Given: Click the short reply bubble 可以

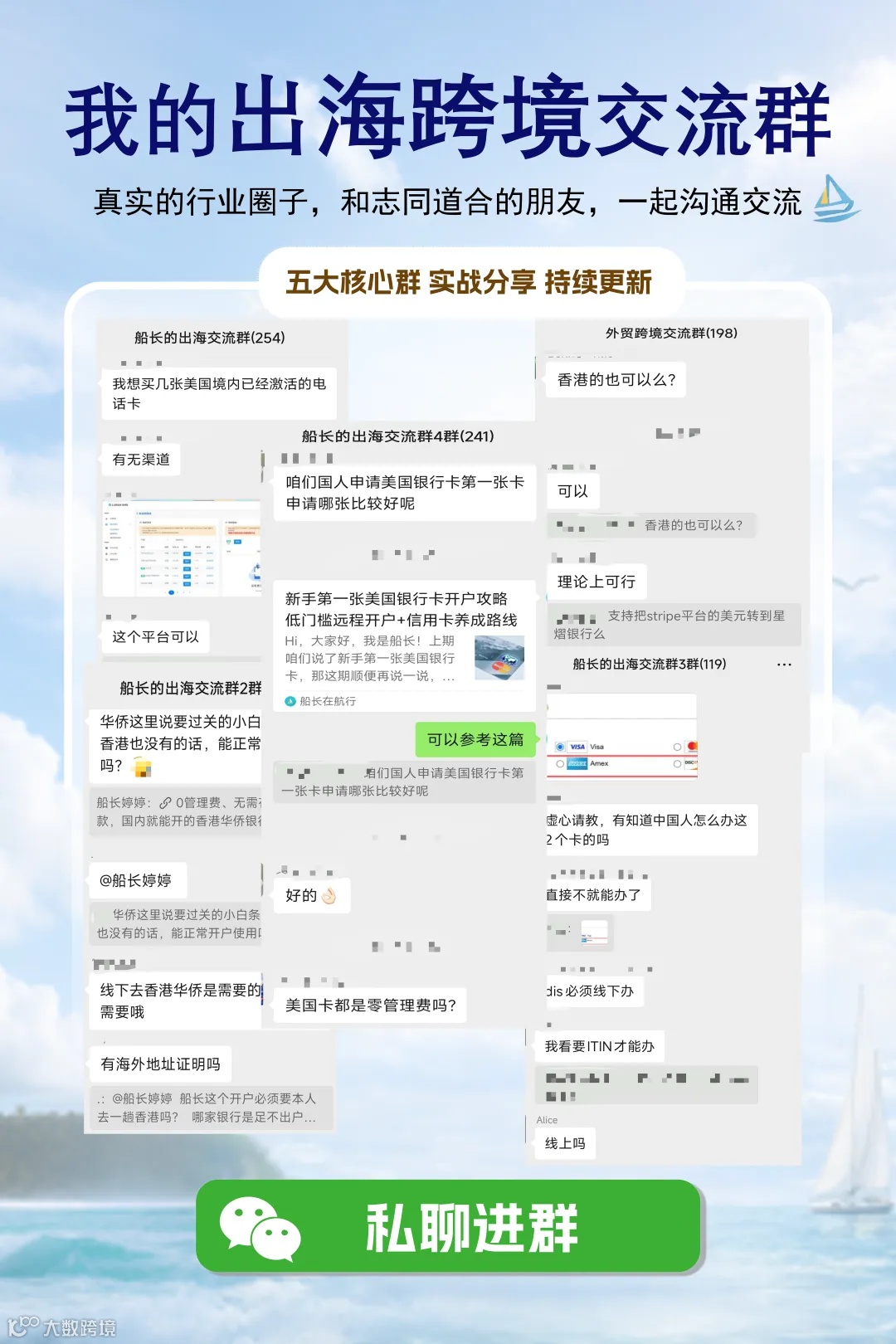Looking at the screenshot, I should (x=572, y=491).
